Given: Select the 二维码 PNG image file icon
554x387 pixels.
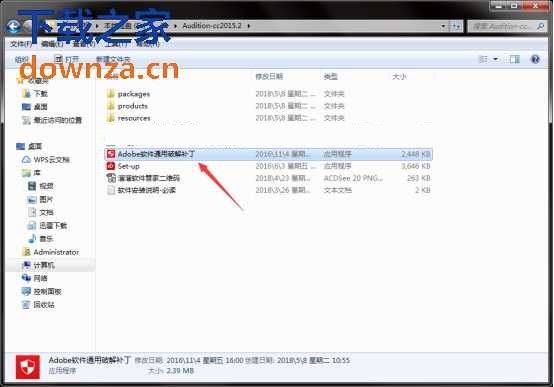Looking at the screenshot, I should pos(111,178).
